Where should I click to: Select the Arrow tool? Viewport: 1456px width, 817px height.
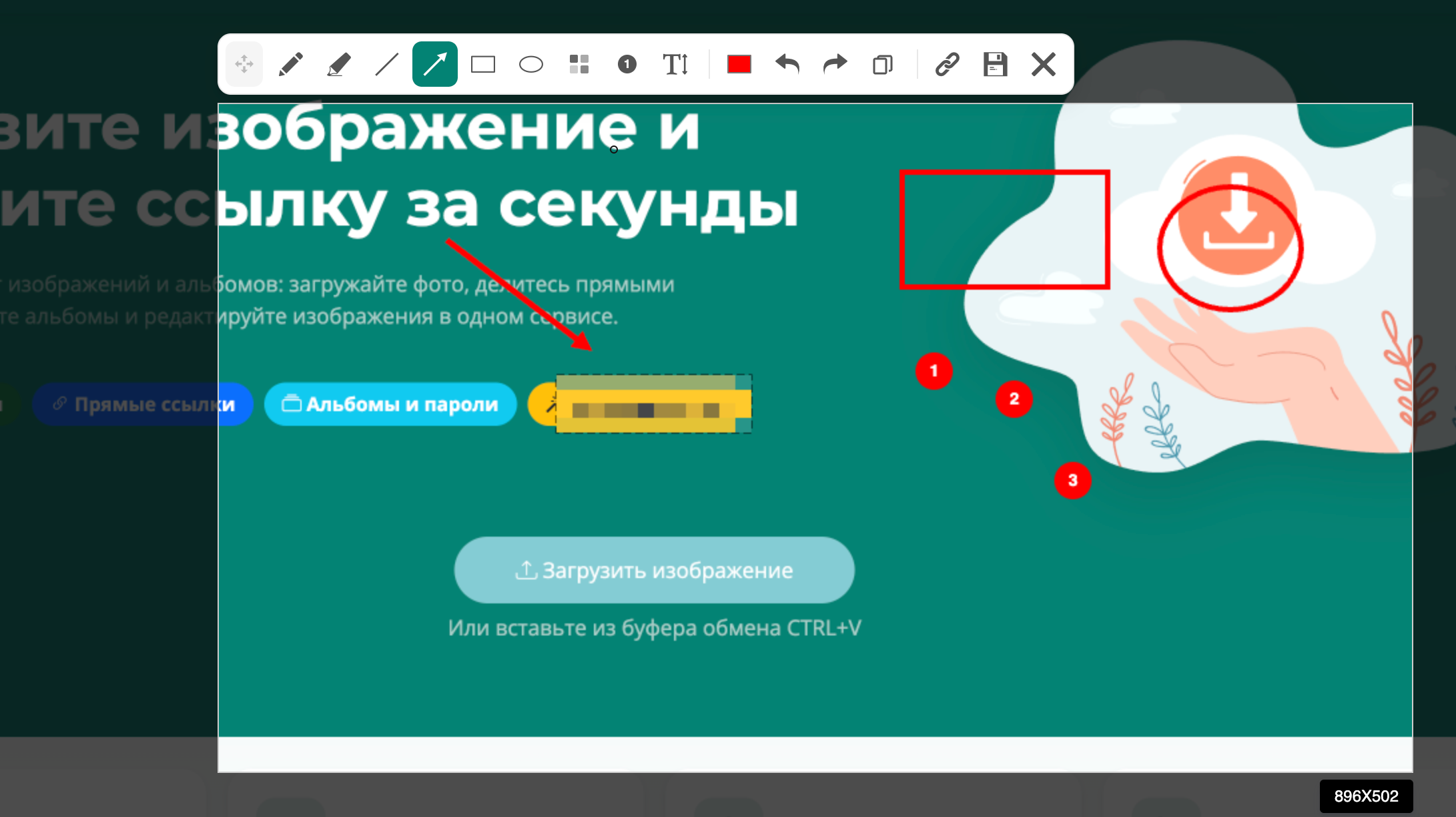pos(435,65)
